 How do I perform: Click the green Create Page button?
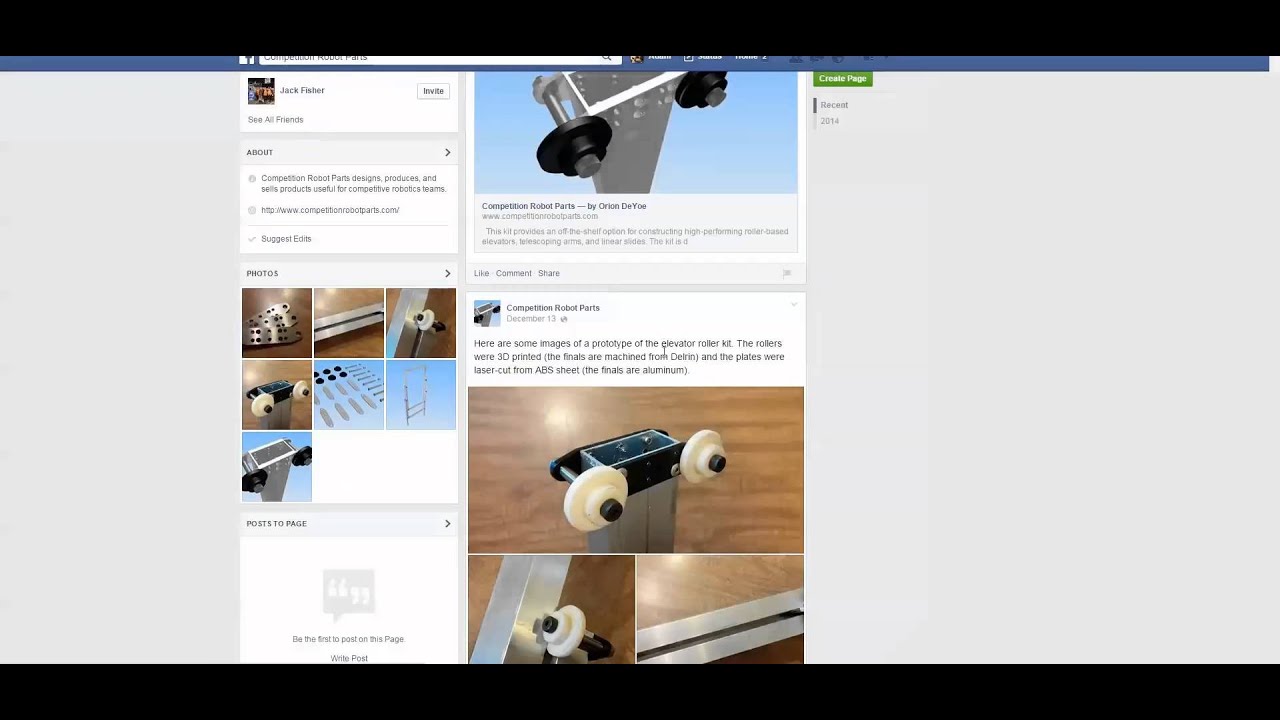pos(842,78)
